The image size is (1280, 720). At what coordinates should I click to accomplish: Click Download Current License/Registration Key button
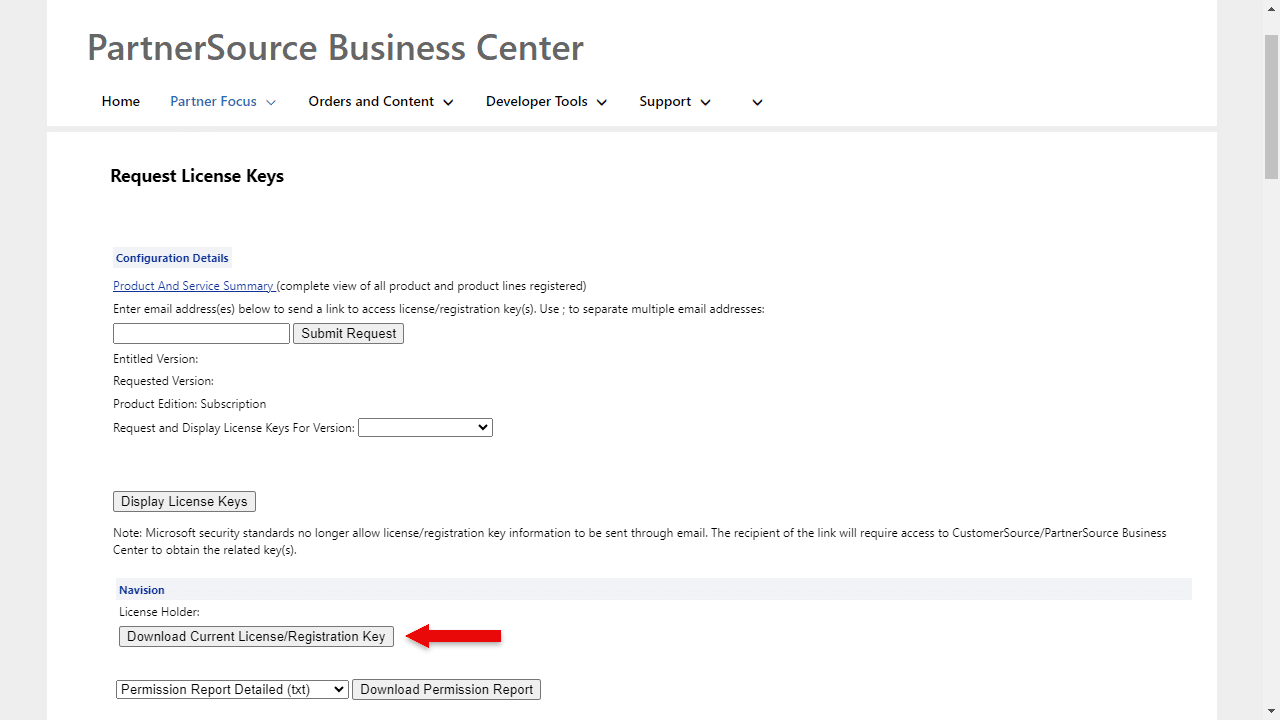point(256,636)
